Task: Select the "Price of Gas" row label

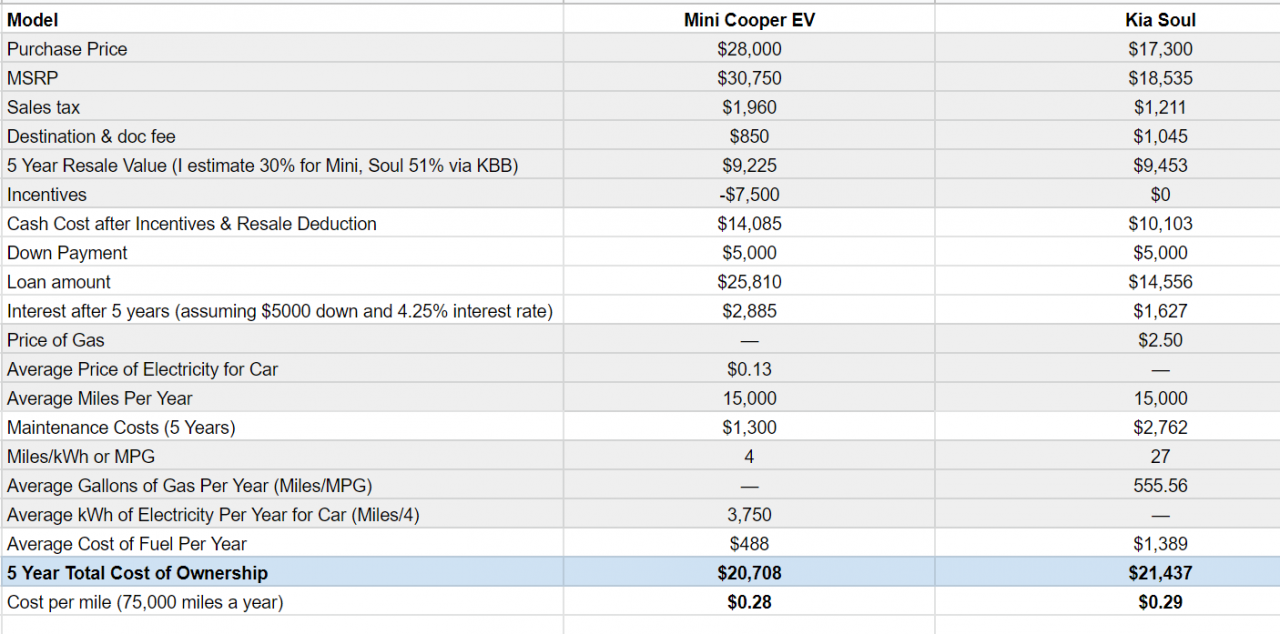Action: click(56, 340)
